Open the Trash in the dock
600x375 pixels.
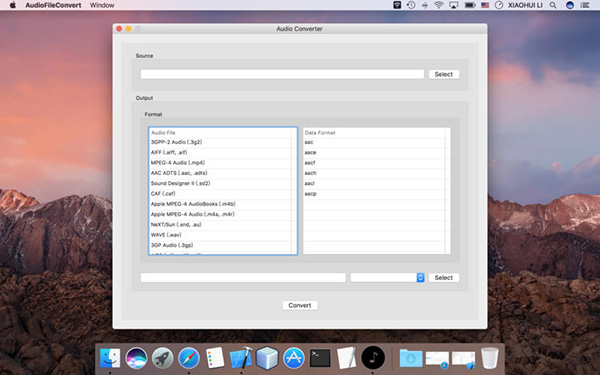point(489,358)
